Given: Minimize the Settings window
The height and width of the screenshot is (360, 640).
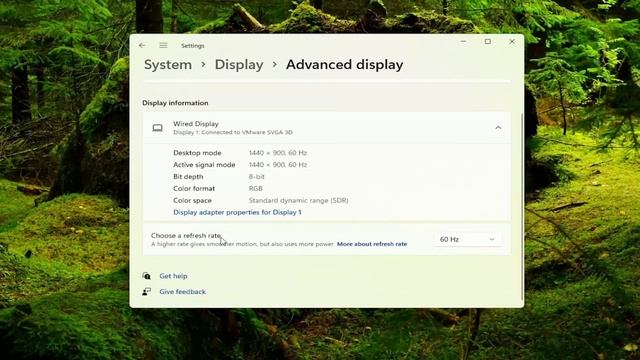Looking at the screenshot, I should [x=463, y=41].
